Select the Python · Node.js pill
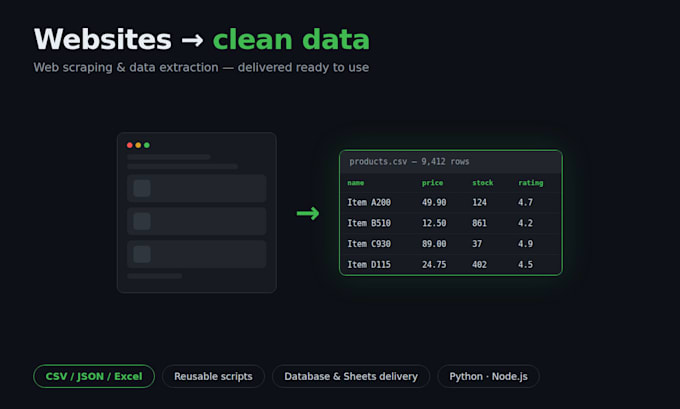Image resolution: width=680 pixels, height=409 pixels. [x=488, y=376]
